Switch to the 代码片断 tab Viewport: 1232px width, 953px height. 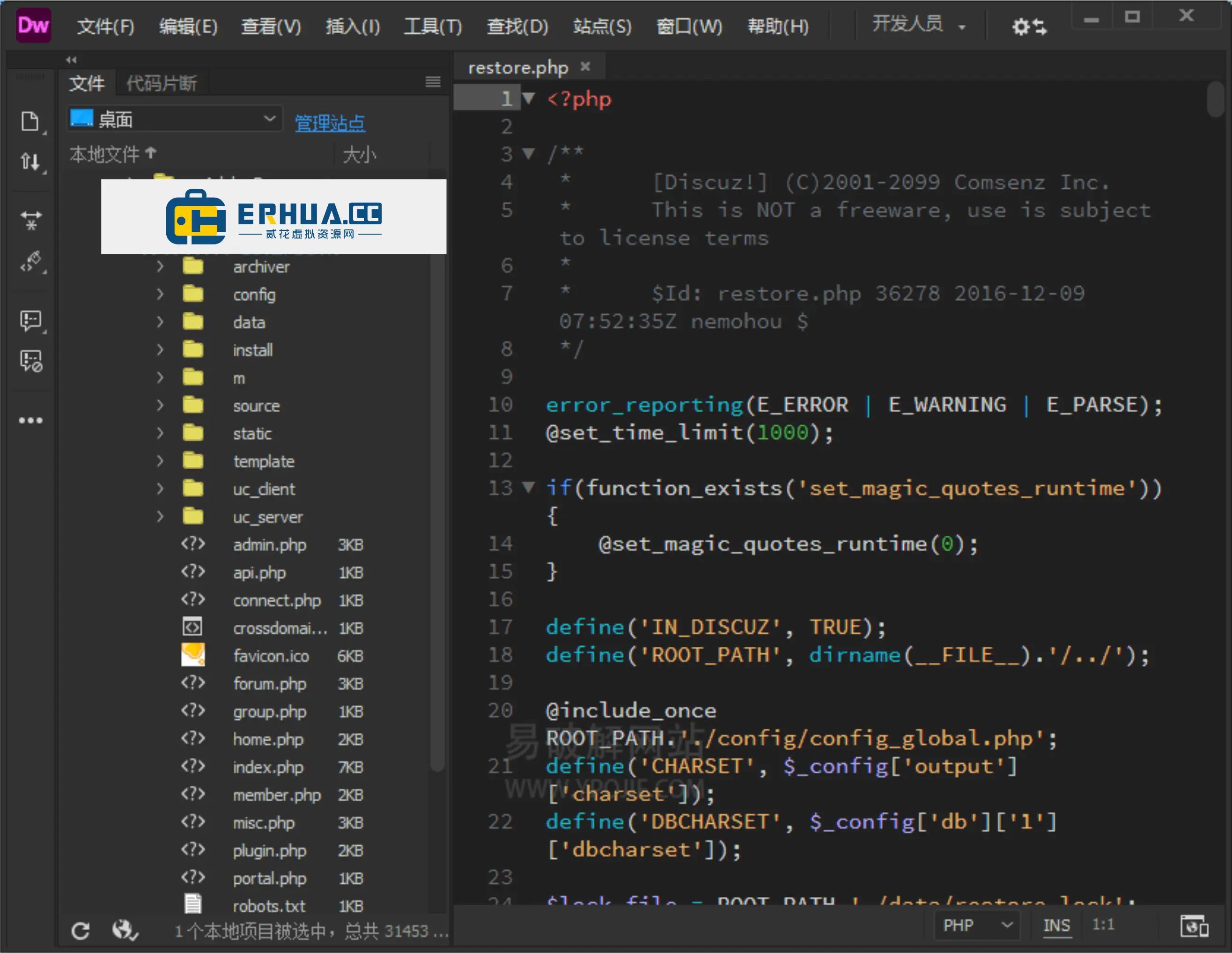coord(162,83)
